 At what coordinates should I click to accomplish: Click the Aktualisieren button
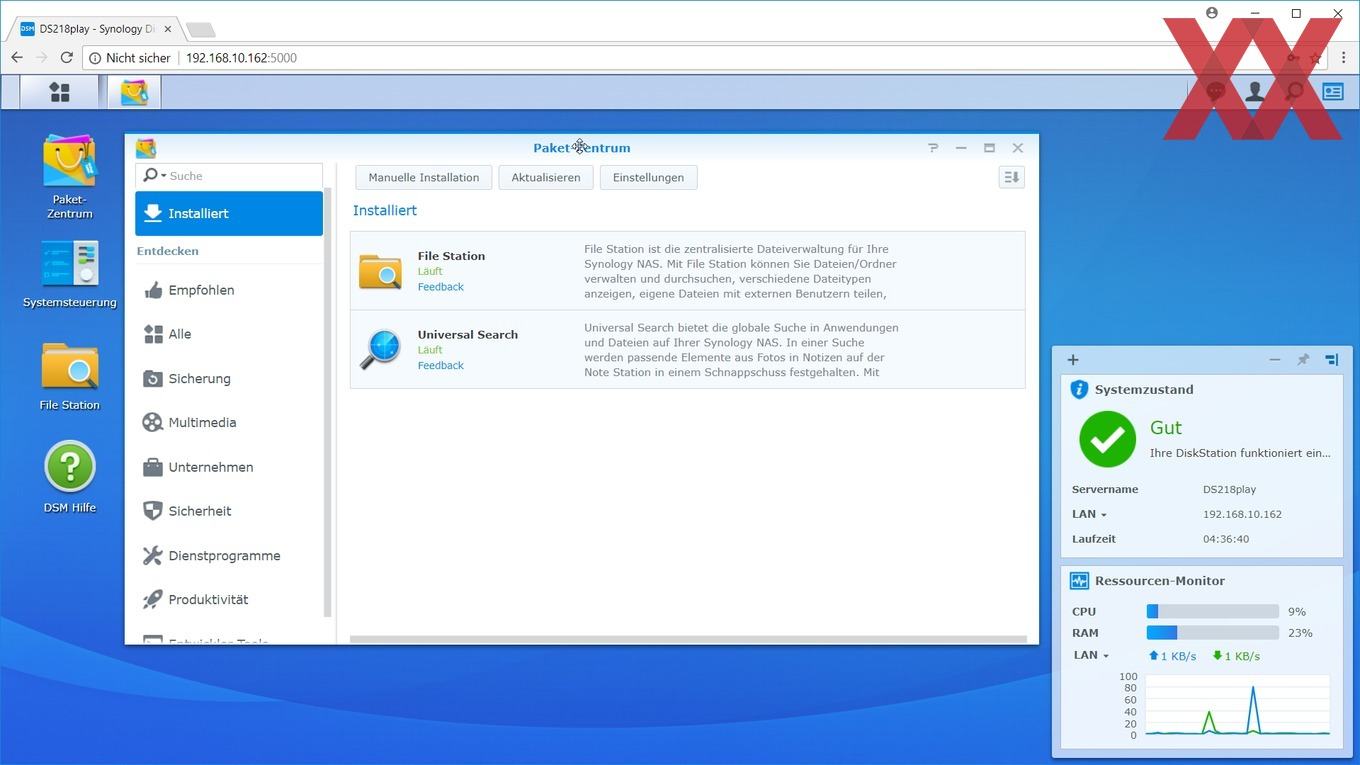pyautogui.click(x=546, y=177)
